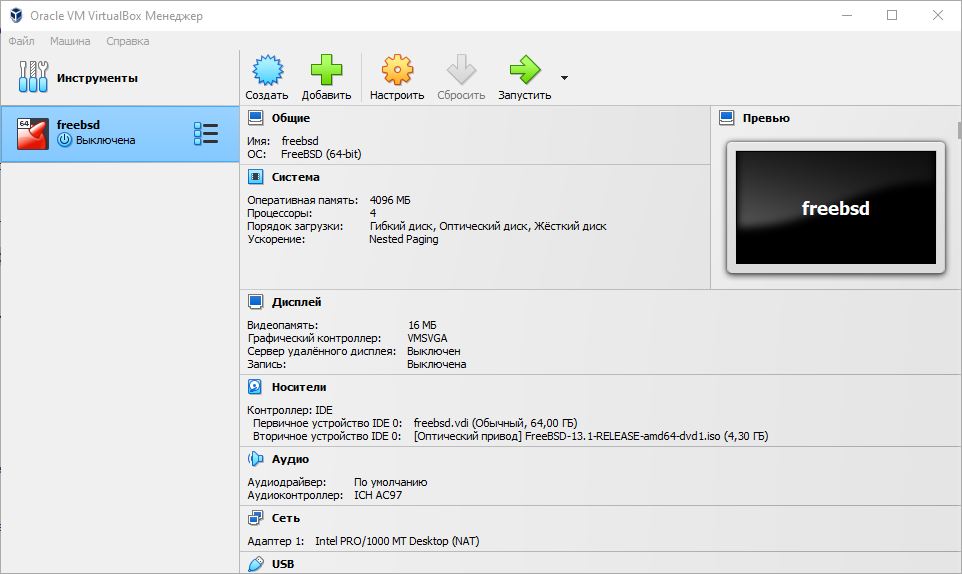Open the Система section heading link
The width and height of the screenshot is (962, 574).
pos(296,177)
